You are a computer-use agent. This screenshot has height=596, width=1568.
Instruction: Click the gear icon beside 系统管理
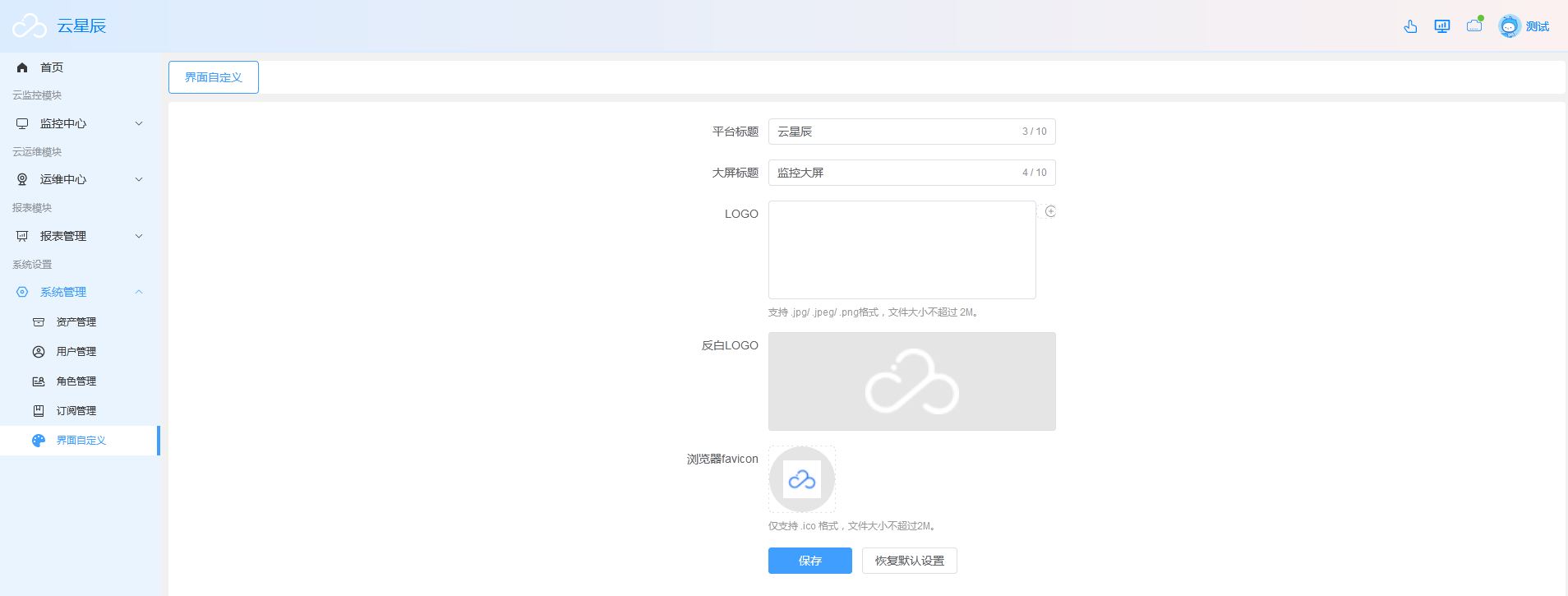(22, 292)
